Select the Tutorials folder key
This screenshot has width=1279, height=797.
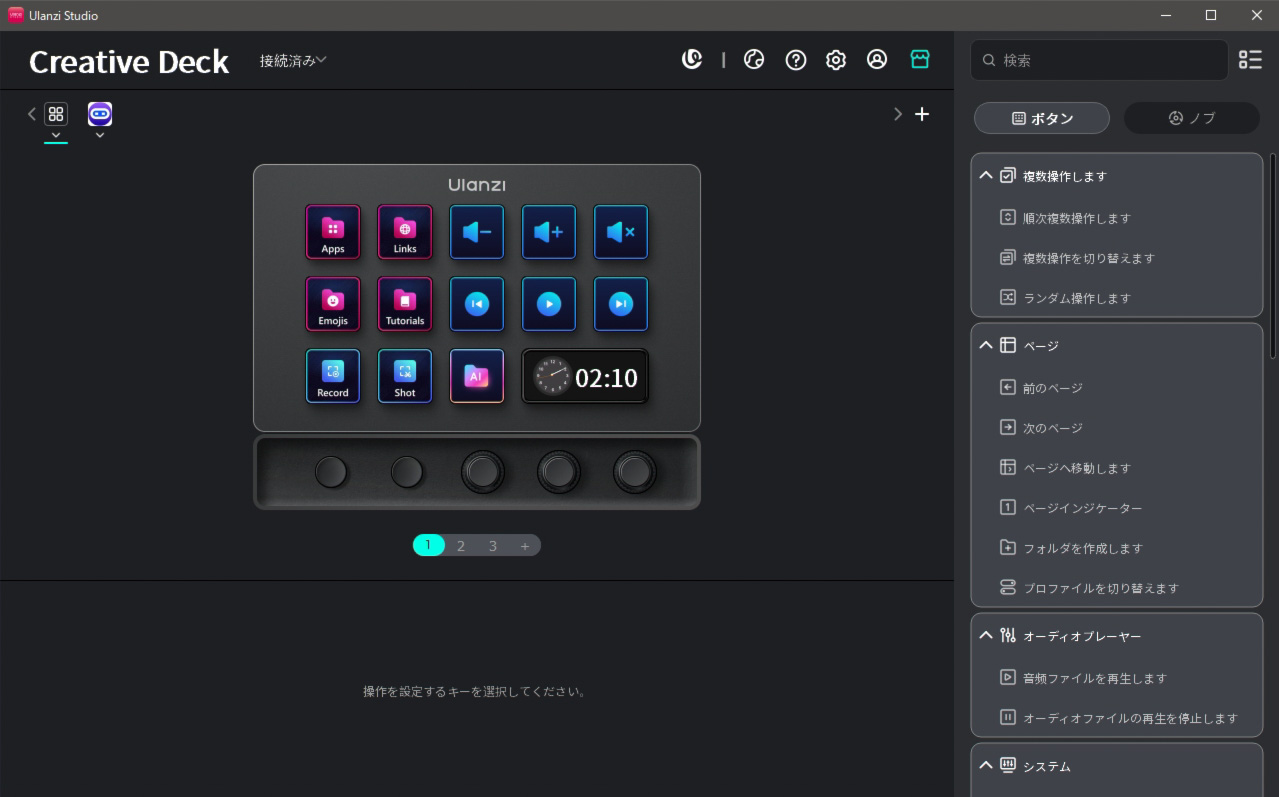[x=405, y=304]
